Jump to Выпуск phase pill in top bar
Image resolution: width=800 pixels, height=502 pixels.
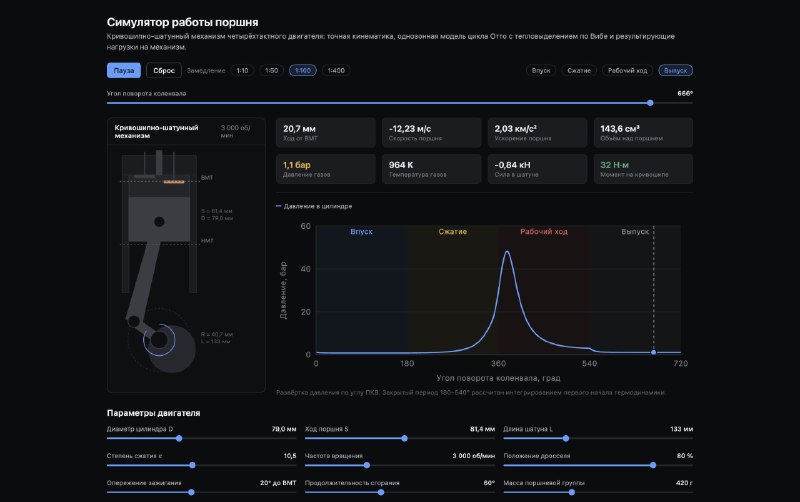point(676,70)
